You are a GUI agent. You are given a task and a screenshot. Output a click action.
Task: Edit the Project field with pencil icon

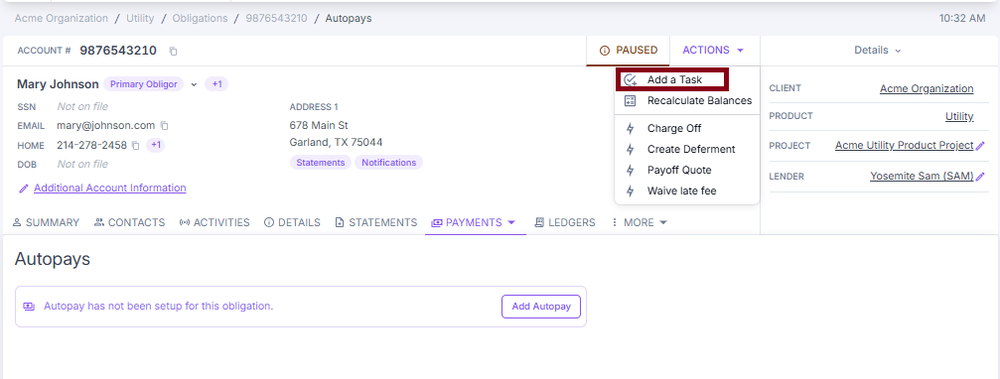point(980,145)
